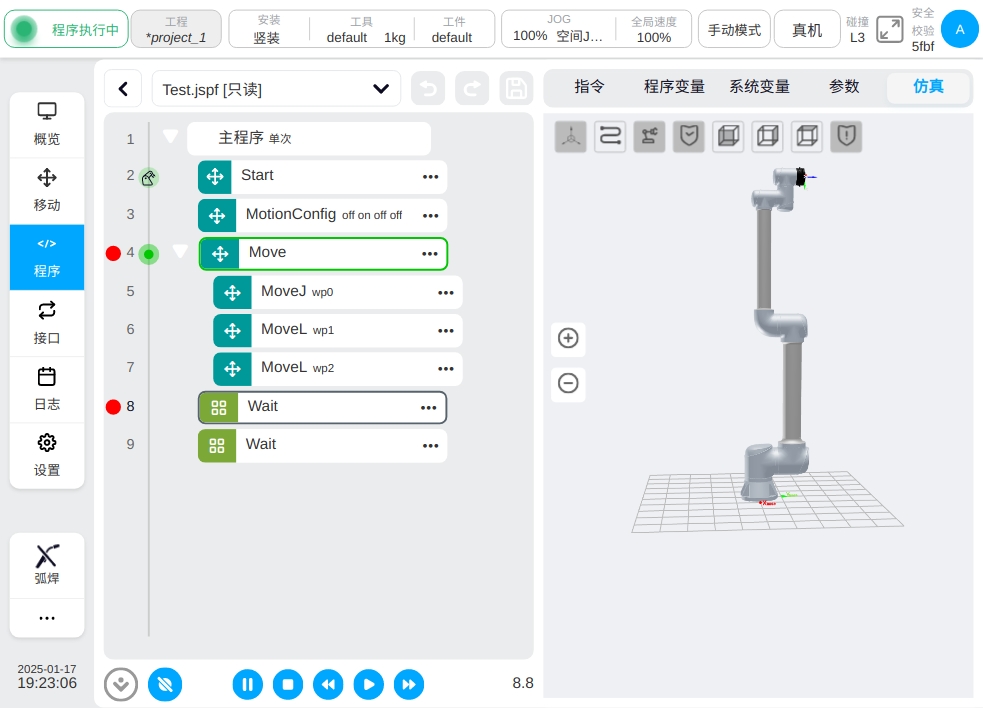Viewport: 983px width, 708px height.
Task: Stop the program execution
Action: [288, 684]
